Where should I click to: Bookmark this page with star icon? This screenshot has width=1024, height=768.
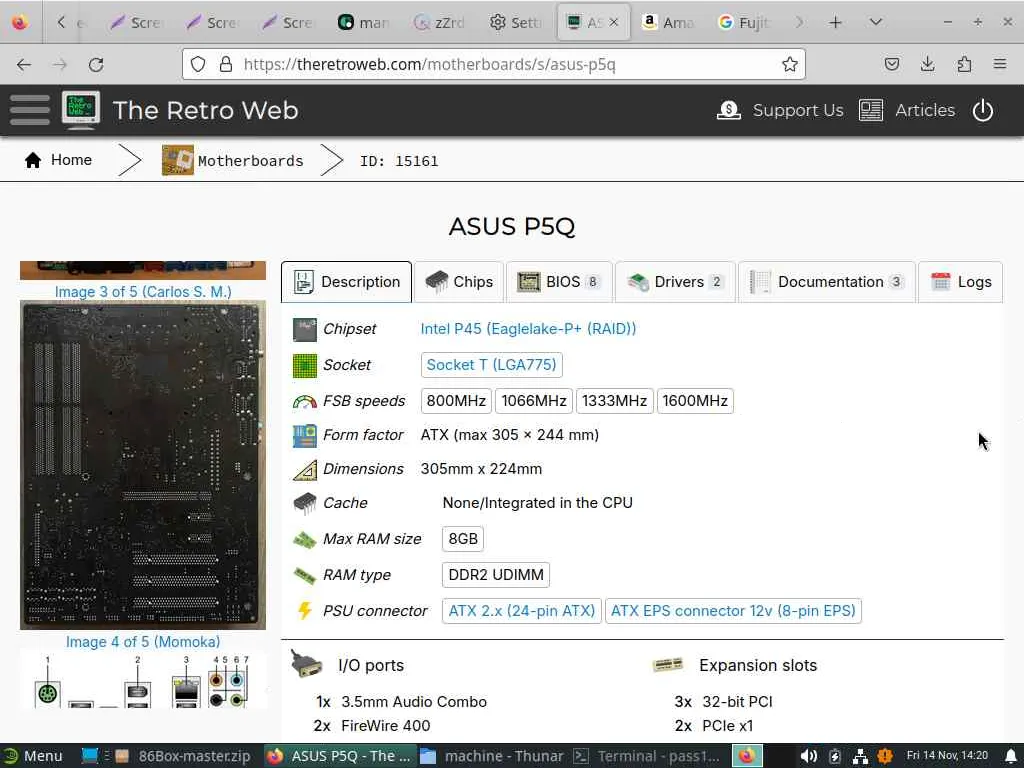pyautogui.click(x=790, y=64)
